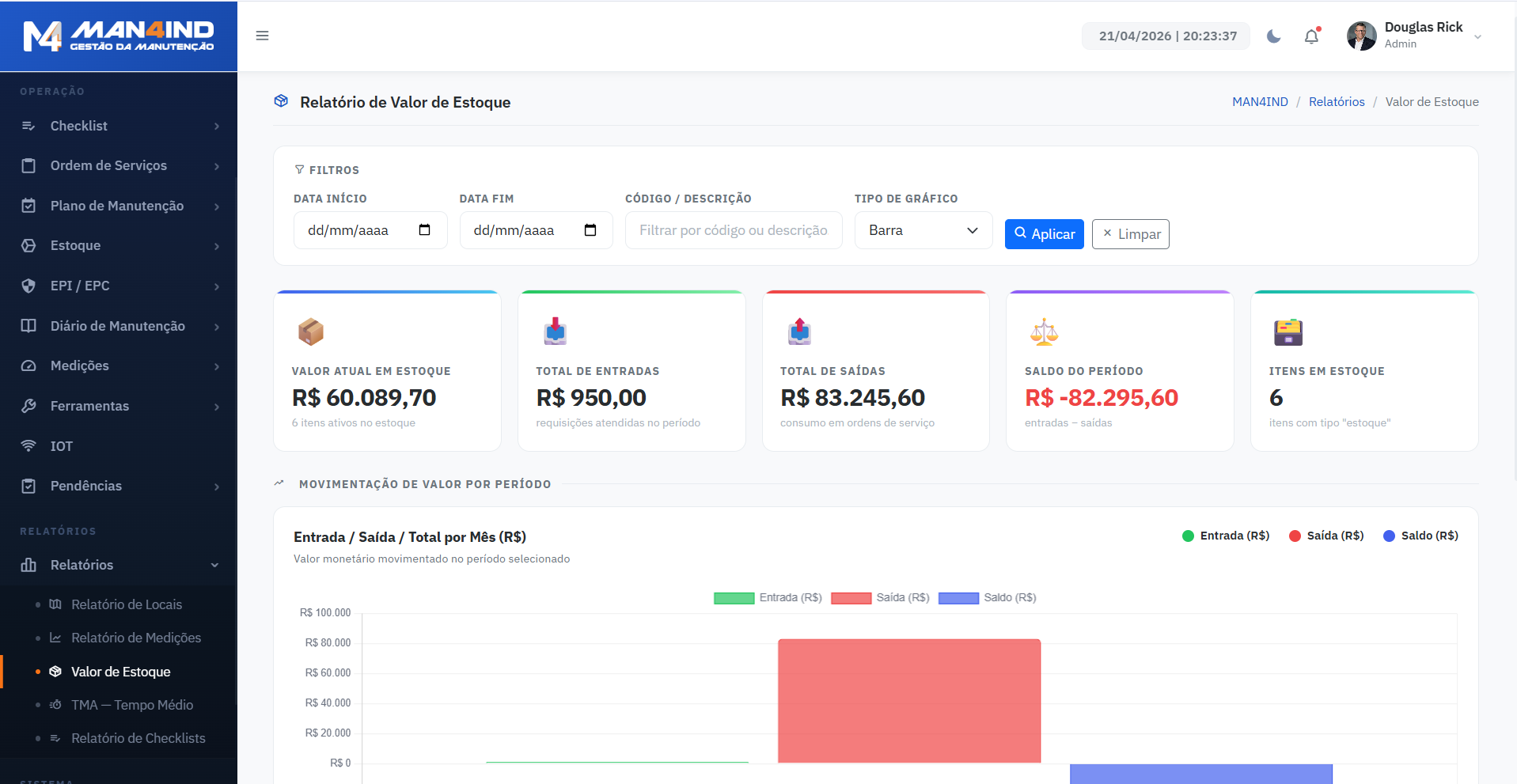Click the Ferramentas wrench icon

pyautogui.click(x=28, y=406)
